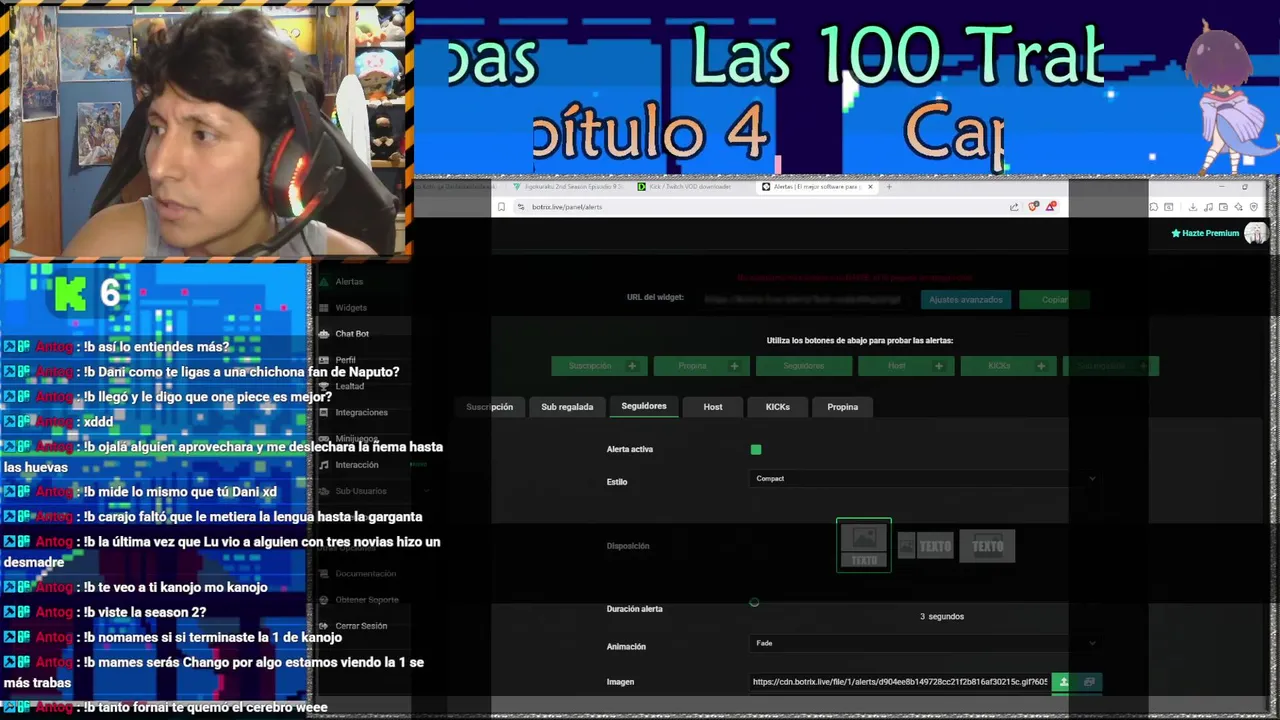Open Alertas in the Botrix sidebar
The width and height of the screenshot is (1280, 720).
coord(349,282)
